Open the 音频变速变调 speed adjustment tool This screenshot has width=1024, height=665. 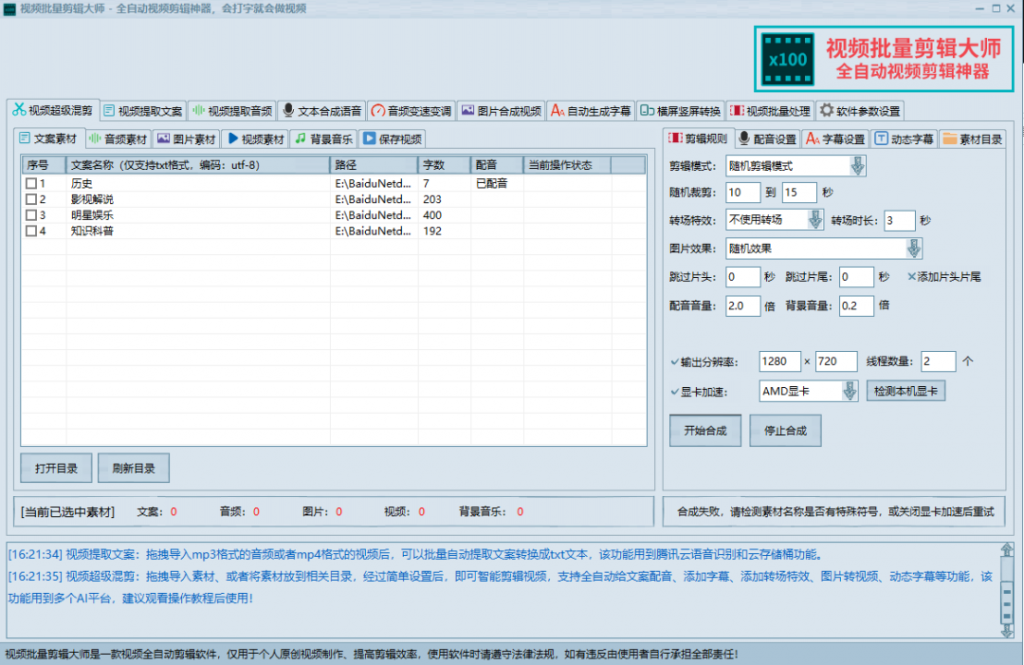click(409, 110)
